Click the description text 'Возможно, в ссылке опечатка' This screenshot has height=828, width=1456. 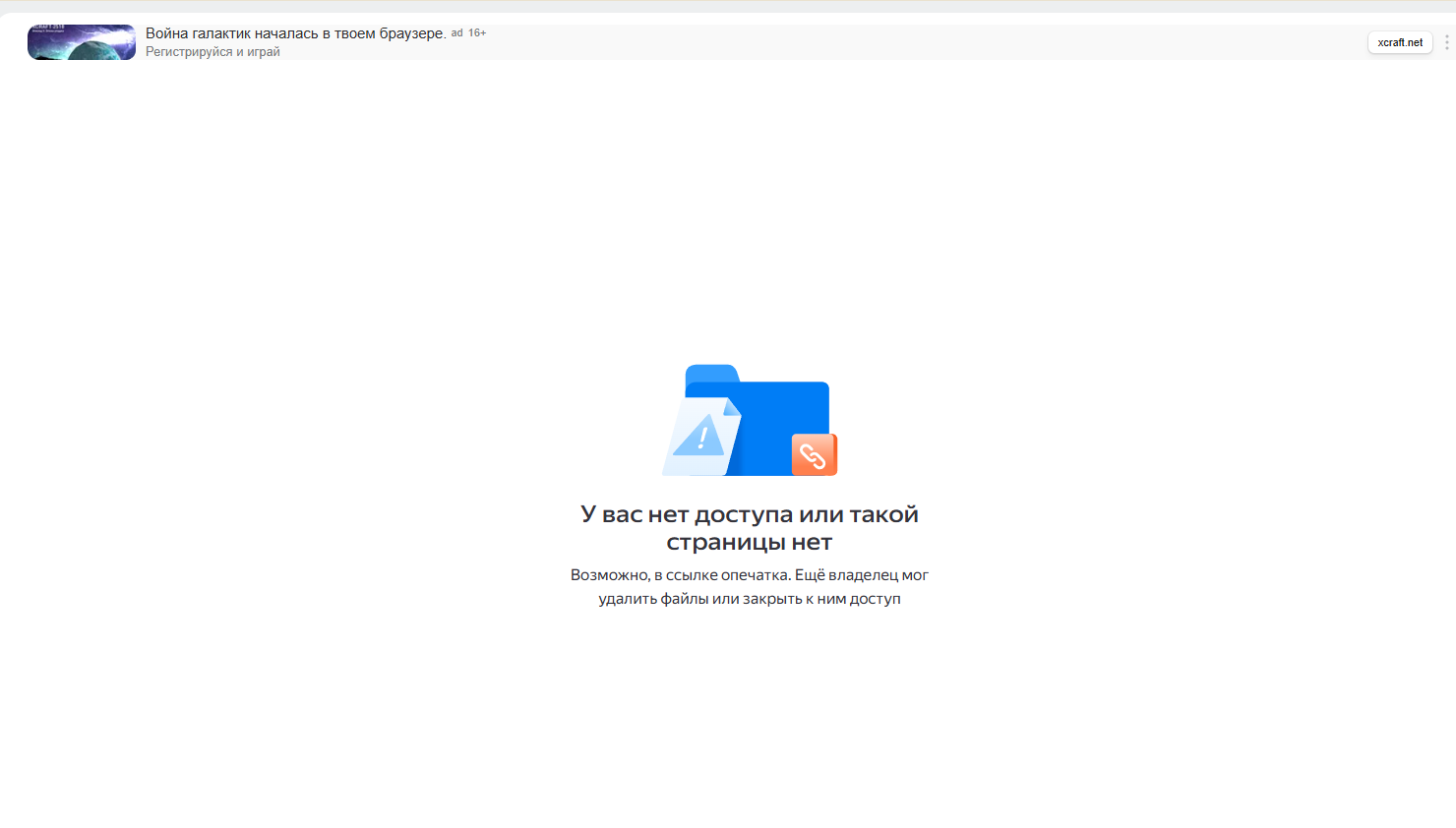pos(681,575)
